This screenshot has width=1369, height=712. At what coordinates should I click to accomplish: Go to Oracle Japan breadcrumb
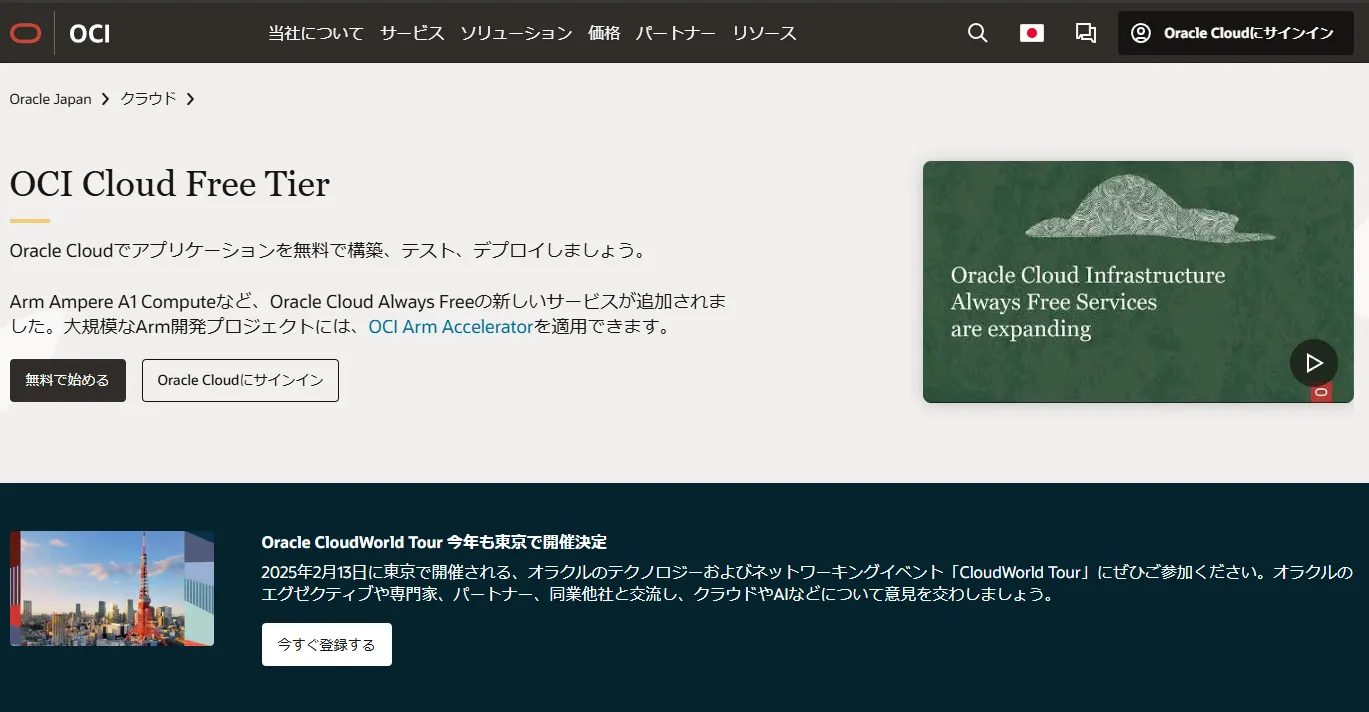point(50,99)
